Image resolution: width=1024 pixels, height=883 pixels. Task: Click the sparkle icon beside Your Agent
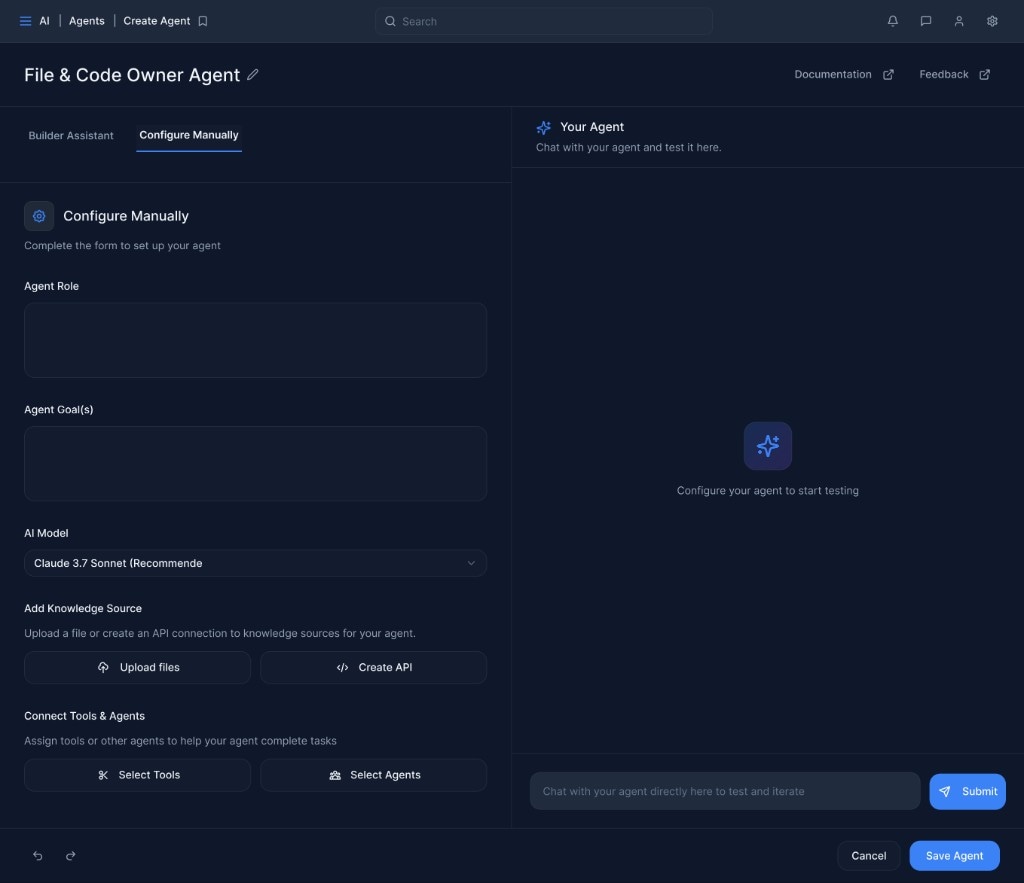point(543,127)
